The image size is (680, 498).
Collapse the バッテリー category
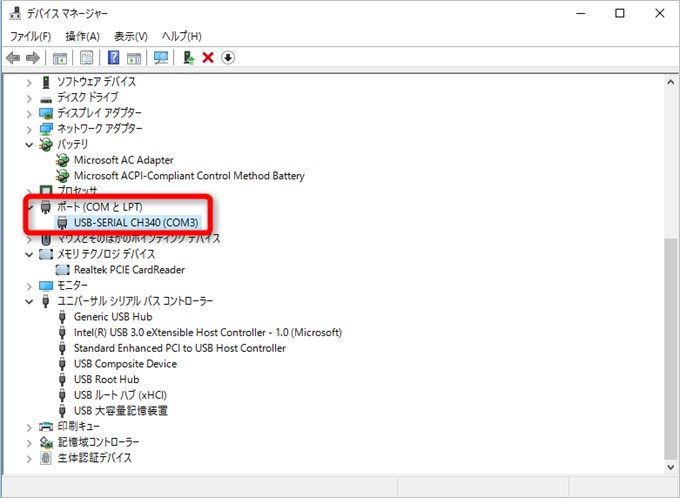29,144
